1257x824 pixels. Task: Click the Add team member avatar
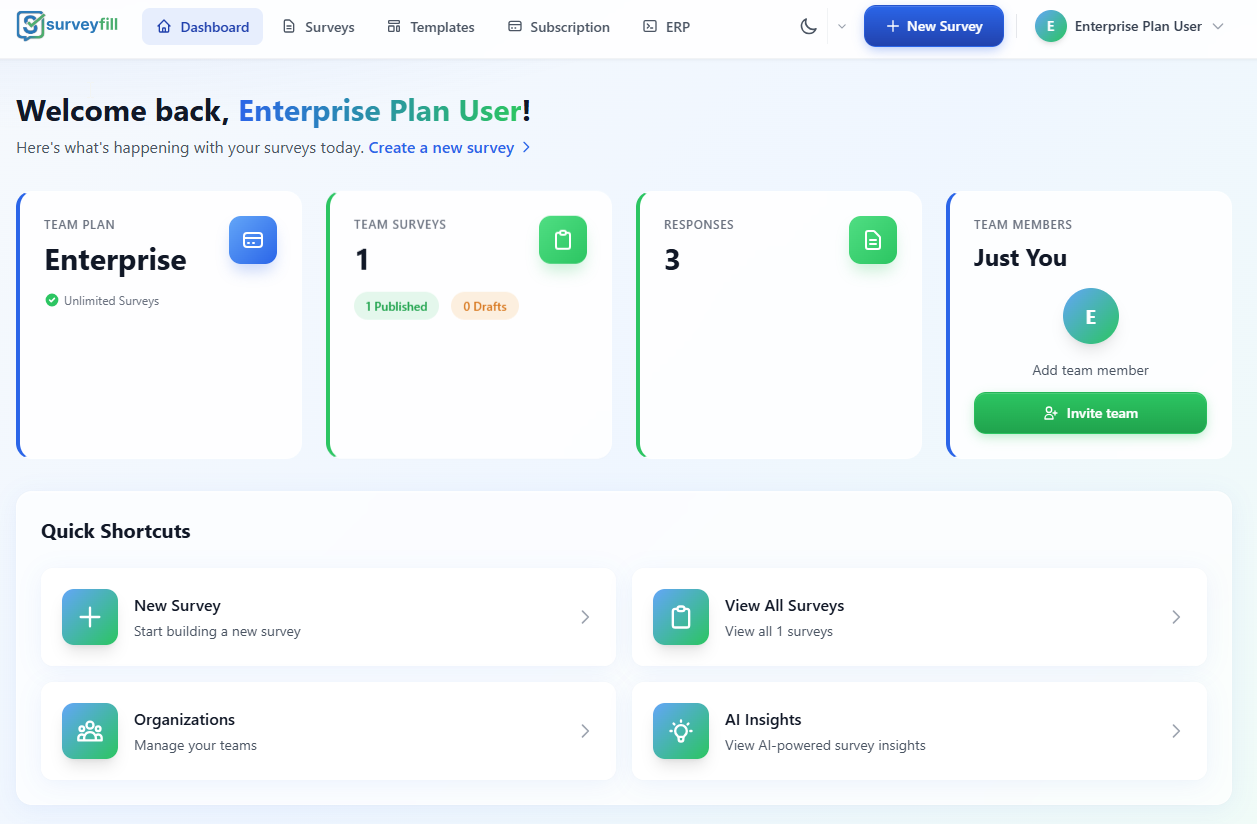tap(1090, 316)
